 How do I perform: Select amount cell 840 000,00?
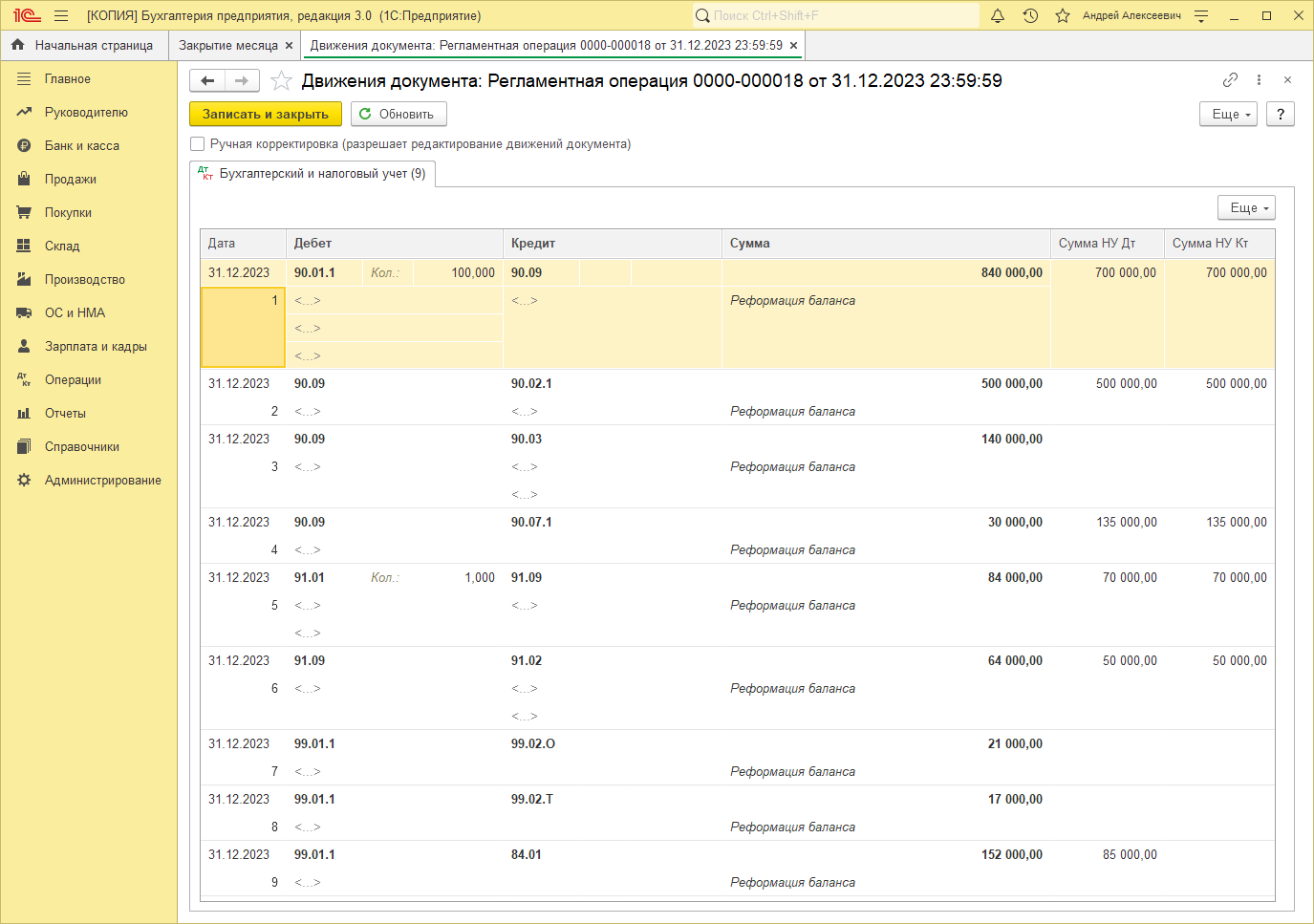click(x=1011, y=273)
